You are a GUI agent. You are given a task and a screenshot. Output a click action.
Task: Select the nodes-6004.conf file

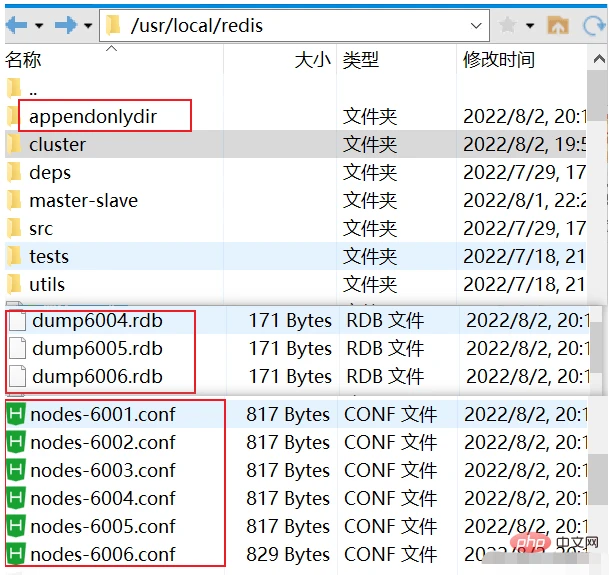[103, 498]
